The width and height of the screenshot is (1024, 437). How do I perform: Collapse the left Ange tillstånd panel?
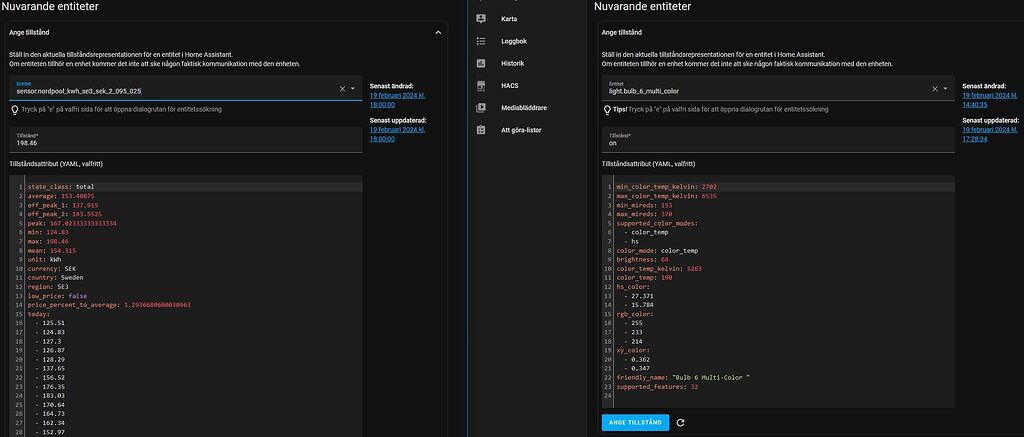click(437, 32)
